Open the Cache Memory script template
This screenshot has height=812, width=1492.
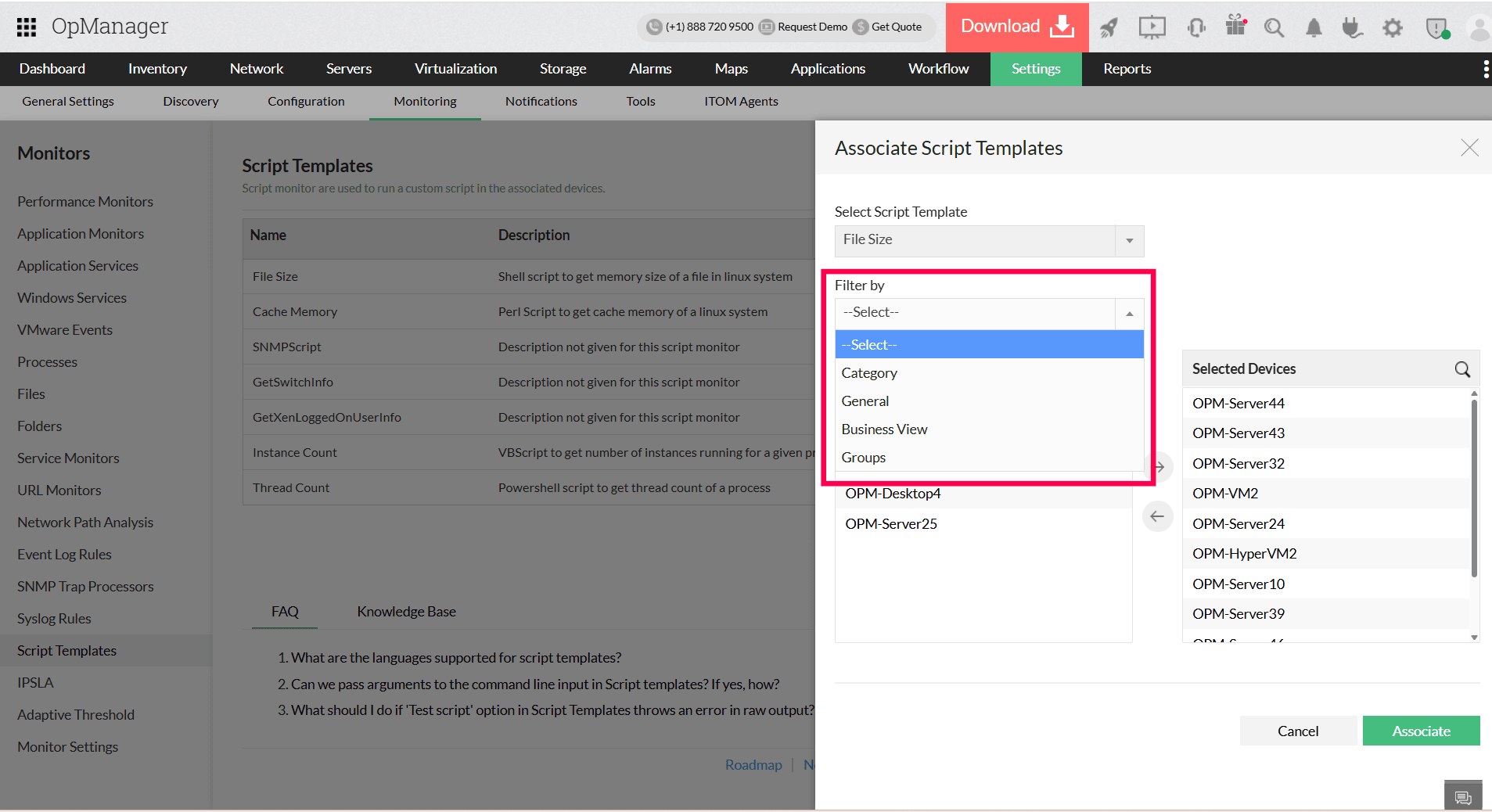pos(295,312)
